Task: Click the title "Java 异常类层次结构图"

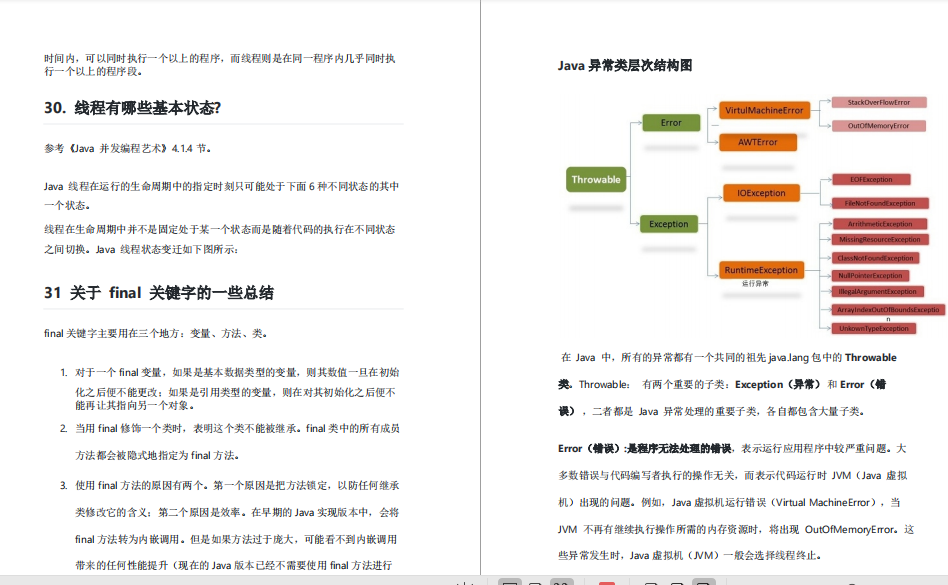Action: click(625, 65)
